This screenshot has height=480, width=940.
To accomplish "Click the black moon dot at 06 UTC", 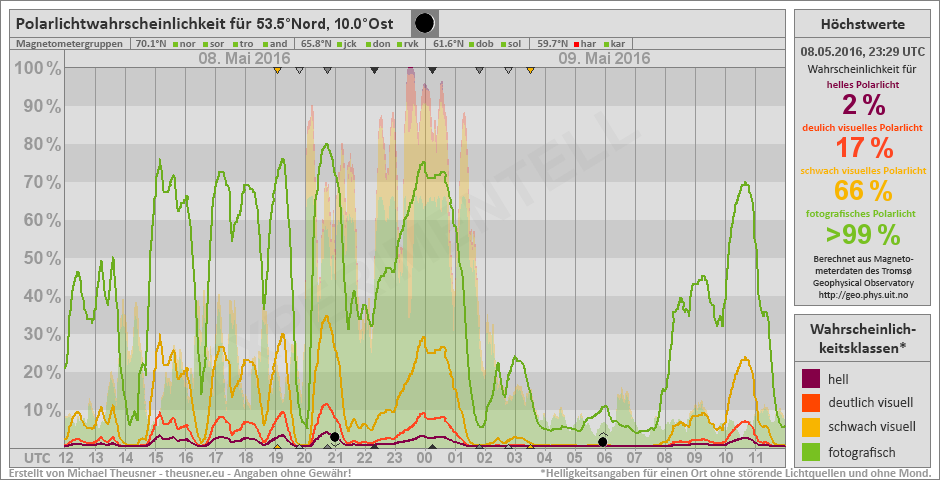I will tap(602, 441).
